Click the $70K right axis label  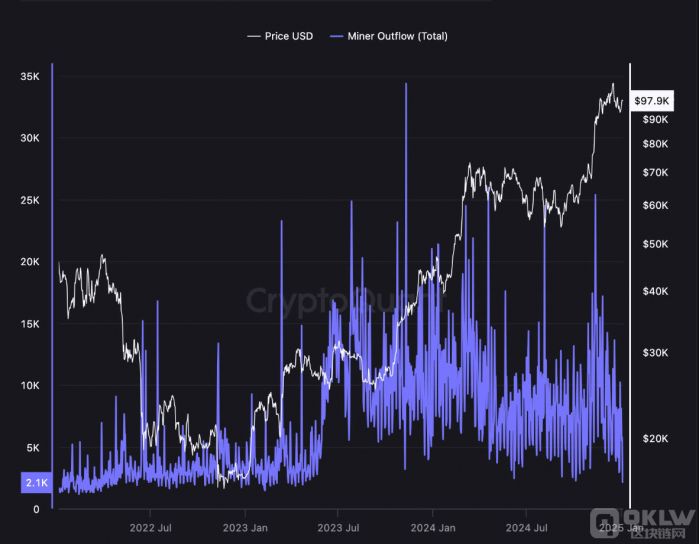pyautogui.click(x=655, y=172)
